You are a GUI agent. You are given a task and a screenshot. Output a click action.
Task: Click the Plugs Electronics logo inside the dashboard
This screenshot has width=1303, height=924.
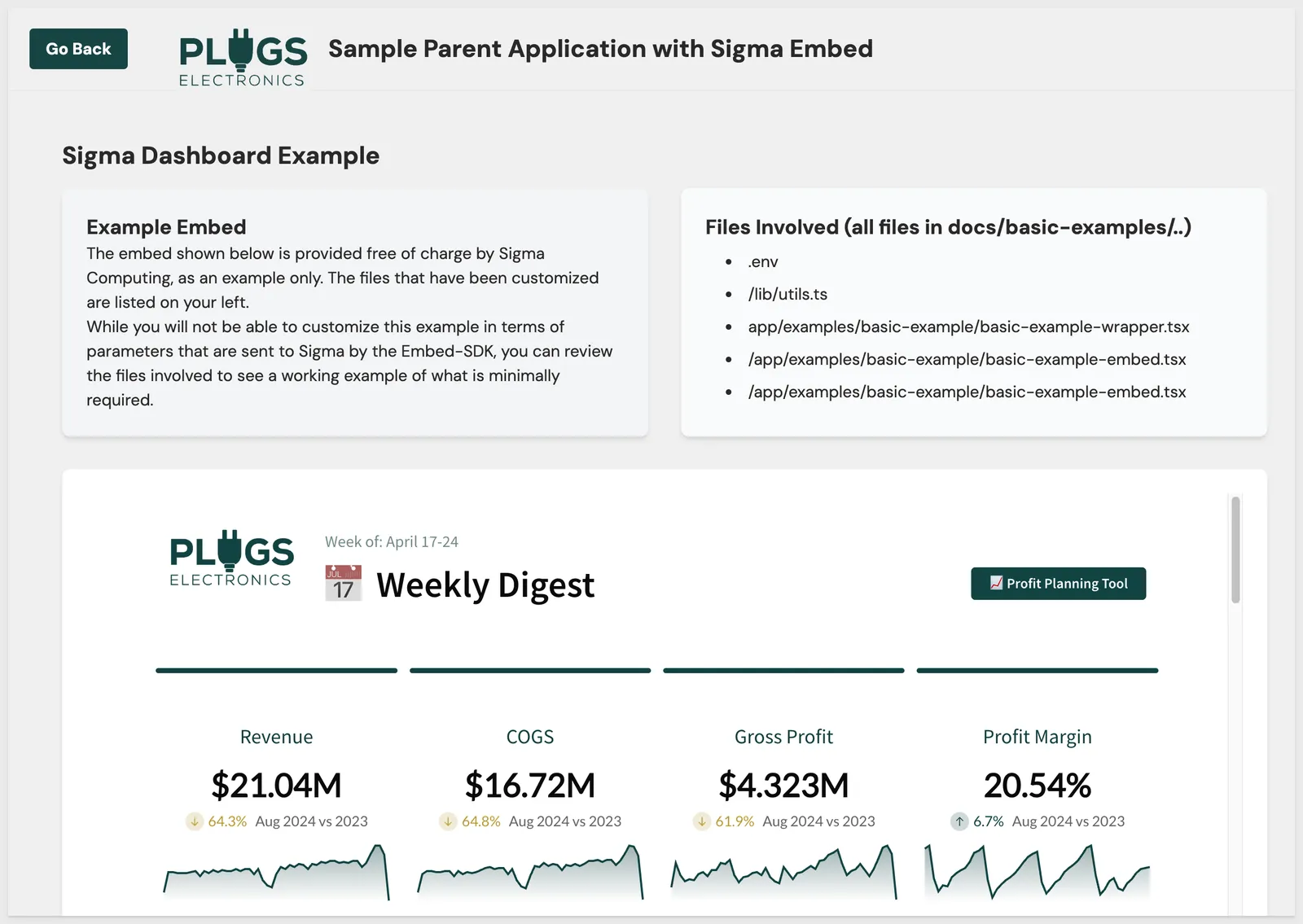pos(231,558)
